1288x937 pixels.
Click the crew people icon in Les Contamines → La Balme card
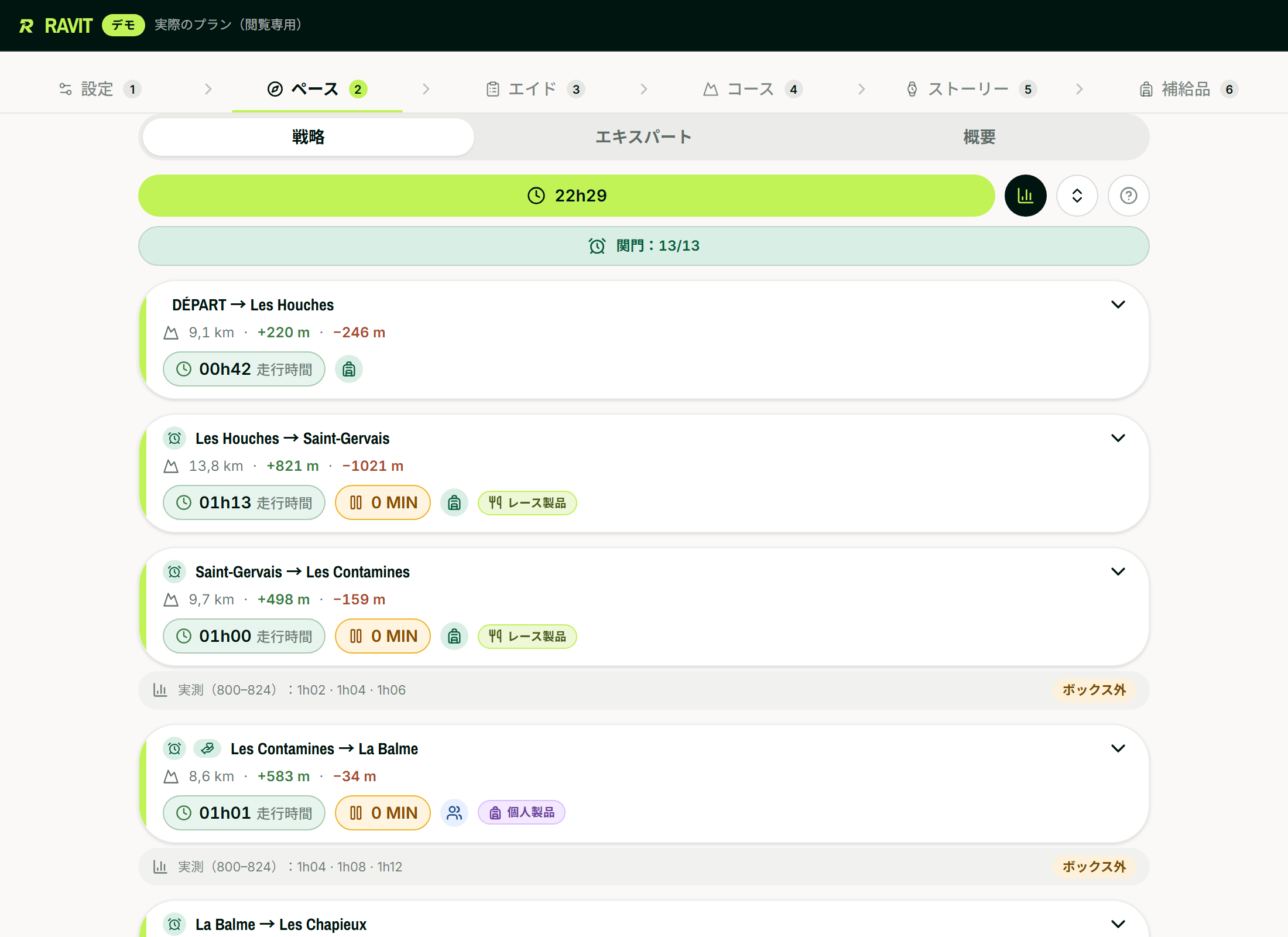point(454,813)
